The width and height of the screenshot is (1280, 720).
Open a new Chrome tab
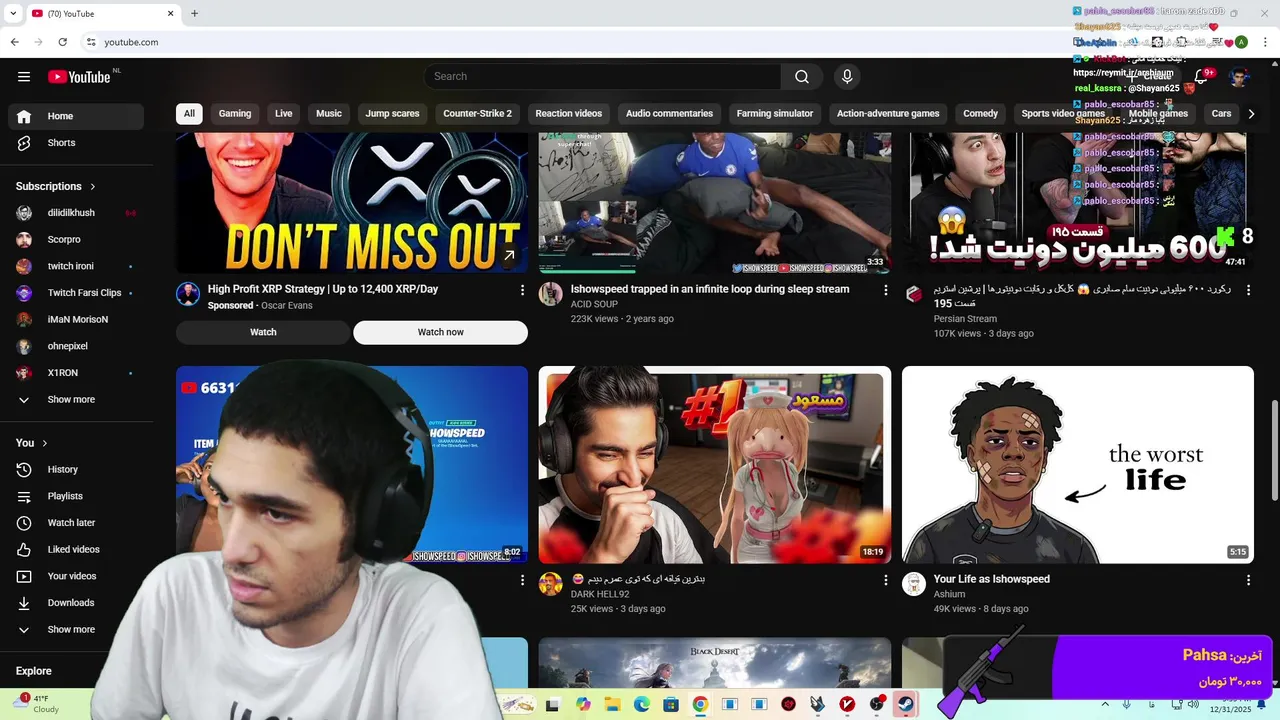(x=194, y=13)
